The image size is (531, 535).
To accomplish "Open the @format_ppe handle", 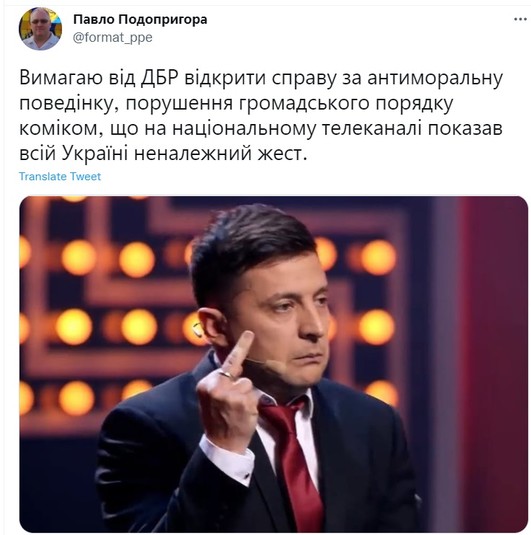I will [x=113, y=37].
